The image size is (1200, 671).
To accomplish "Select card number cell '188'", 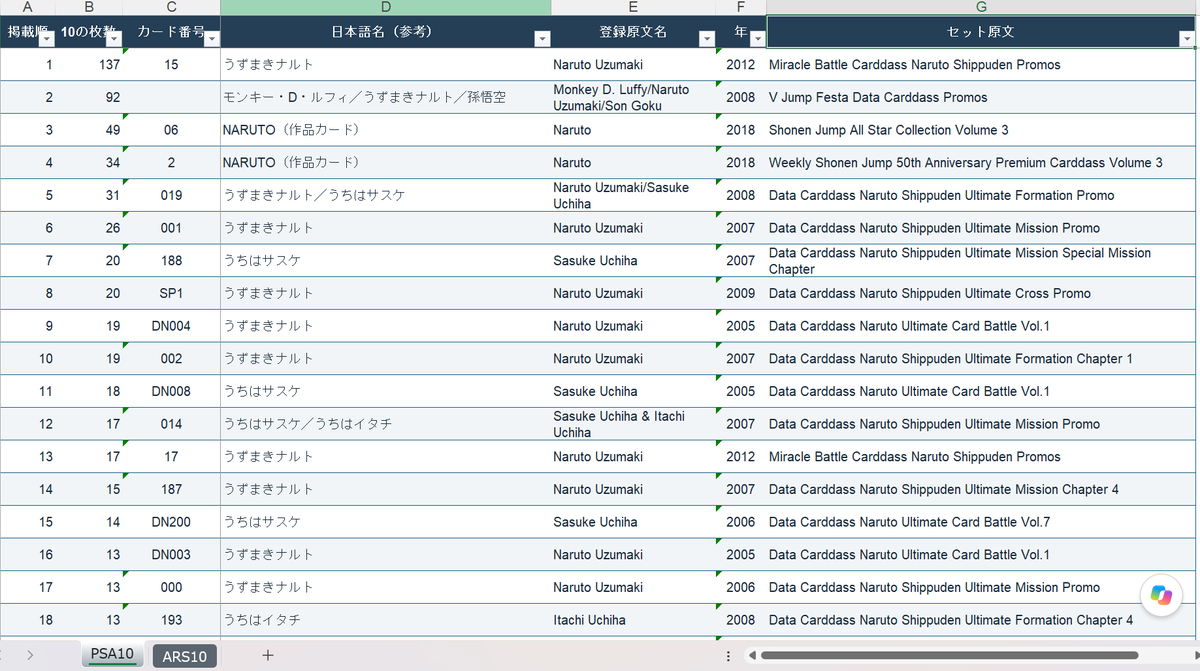I will click(171, 261).
